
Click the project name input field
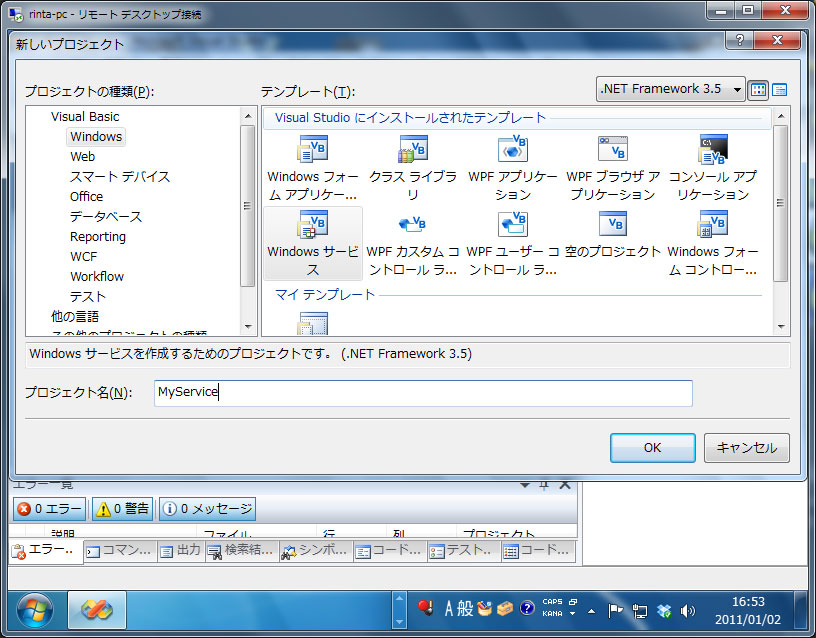point(423,393)
